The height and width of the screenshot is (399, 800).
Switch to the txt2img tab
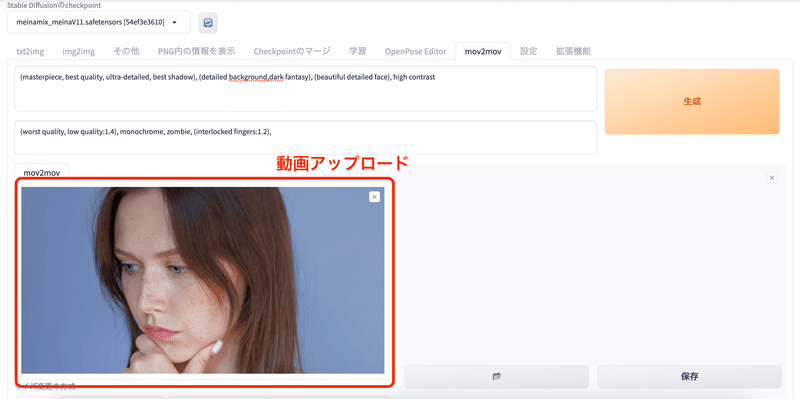[x=30, y=51]
